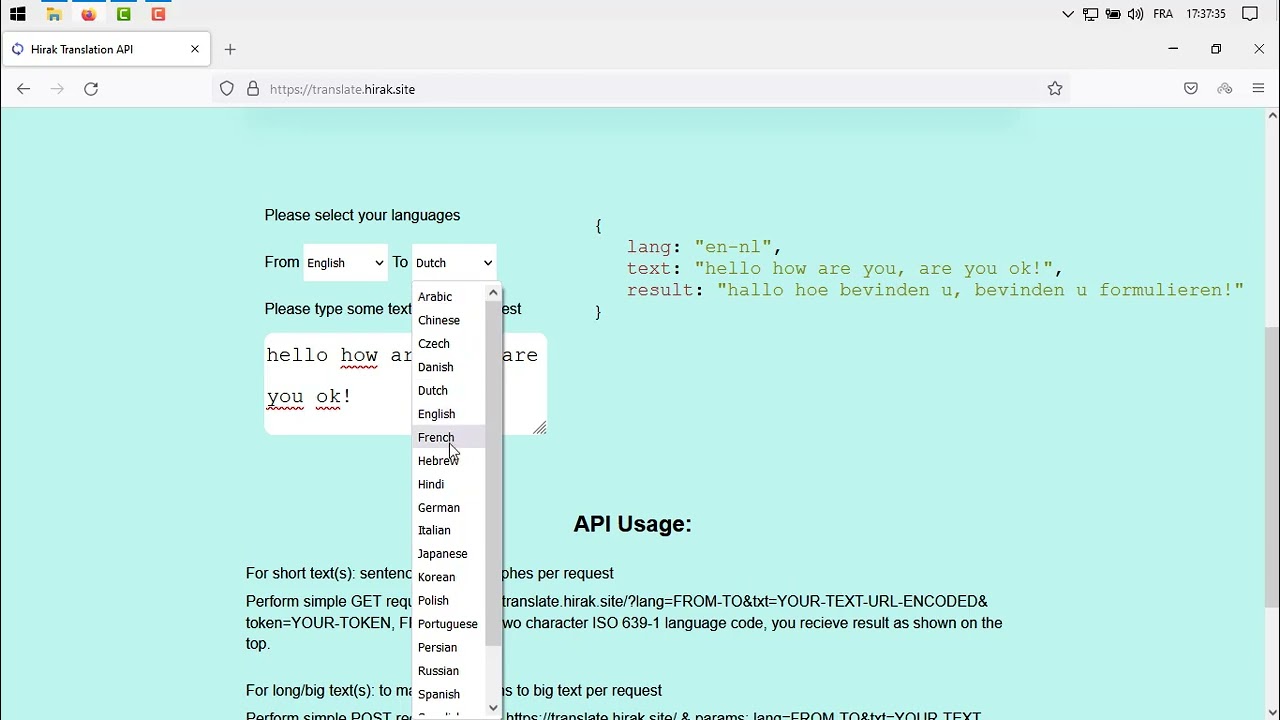Go back to previous page
This screenshot has width=1280, height=720.
24,89
